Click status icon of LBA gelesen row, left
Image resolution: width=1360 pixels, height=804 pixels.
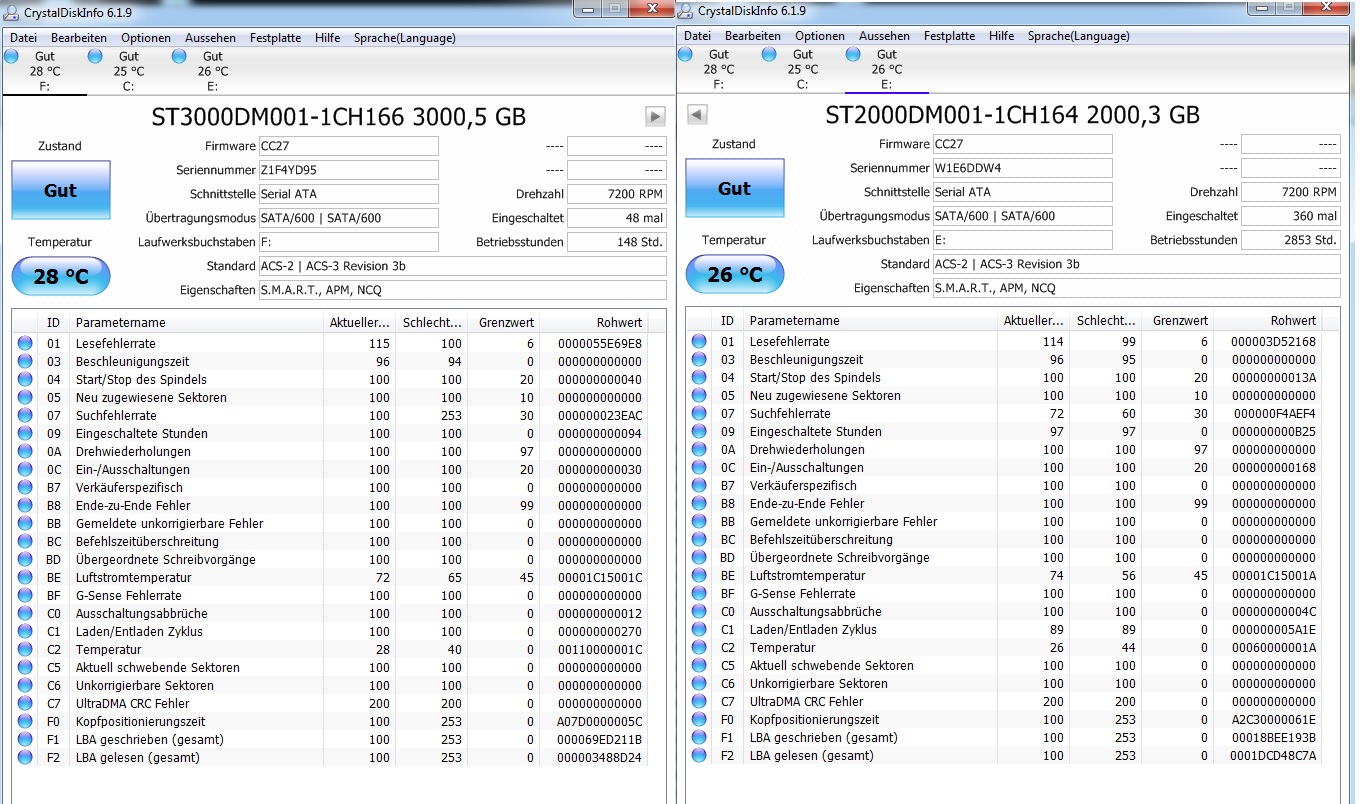[24, 757]
